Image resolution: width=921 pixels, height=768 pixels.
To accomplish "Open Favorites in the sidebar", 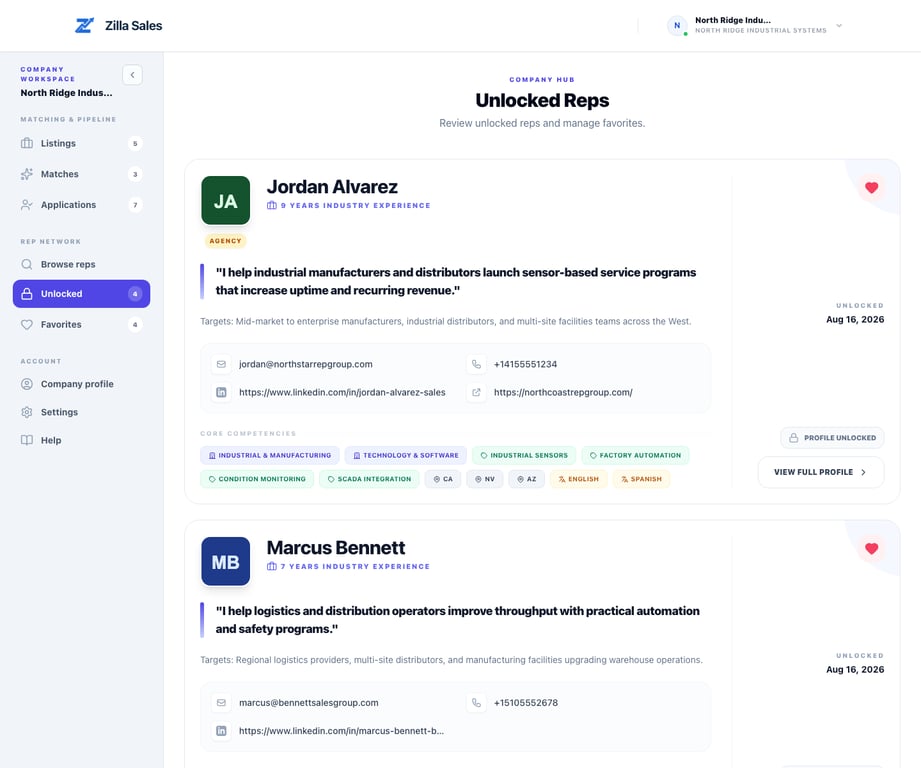I will (81, 324).
